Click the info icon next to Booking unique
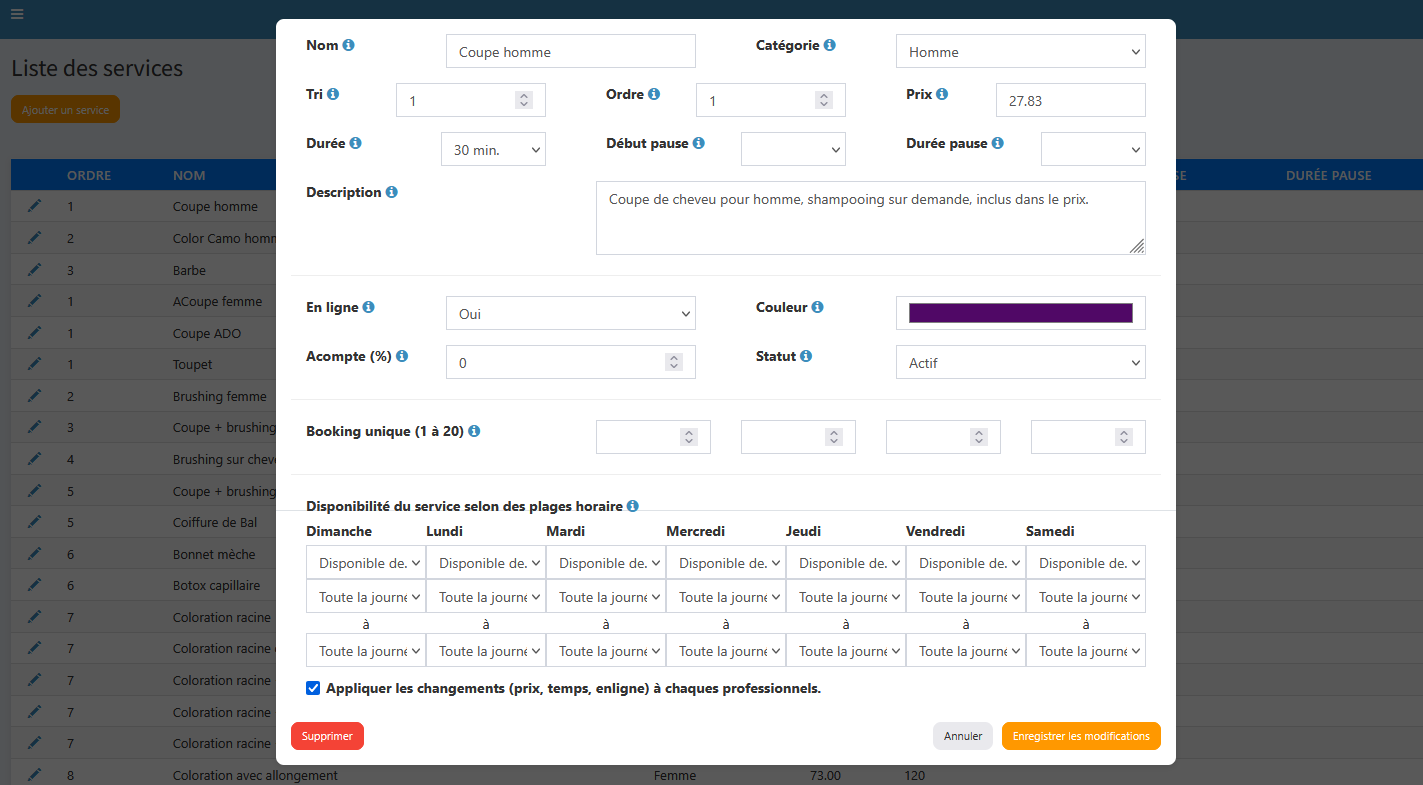The height and width of the screenshot is (785, 1423). (x=474, y=431)
